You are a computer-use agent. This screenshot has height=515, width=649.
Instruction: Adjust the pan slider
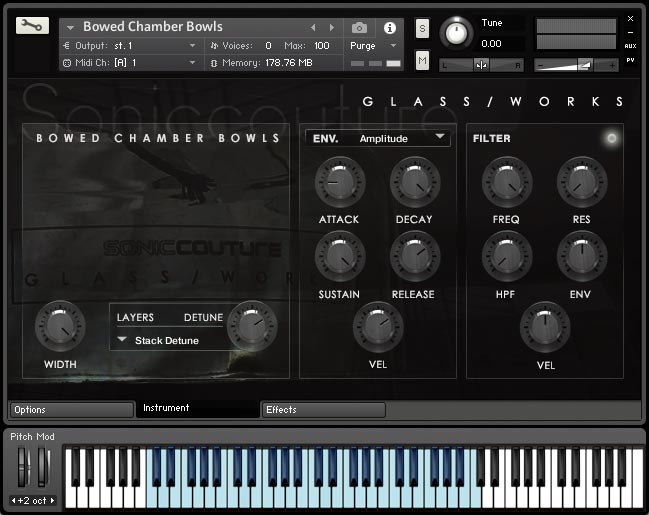click(x=481, y=65)
